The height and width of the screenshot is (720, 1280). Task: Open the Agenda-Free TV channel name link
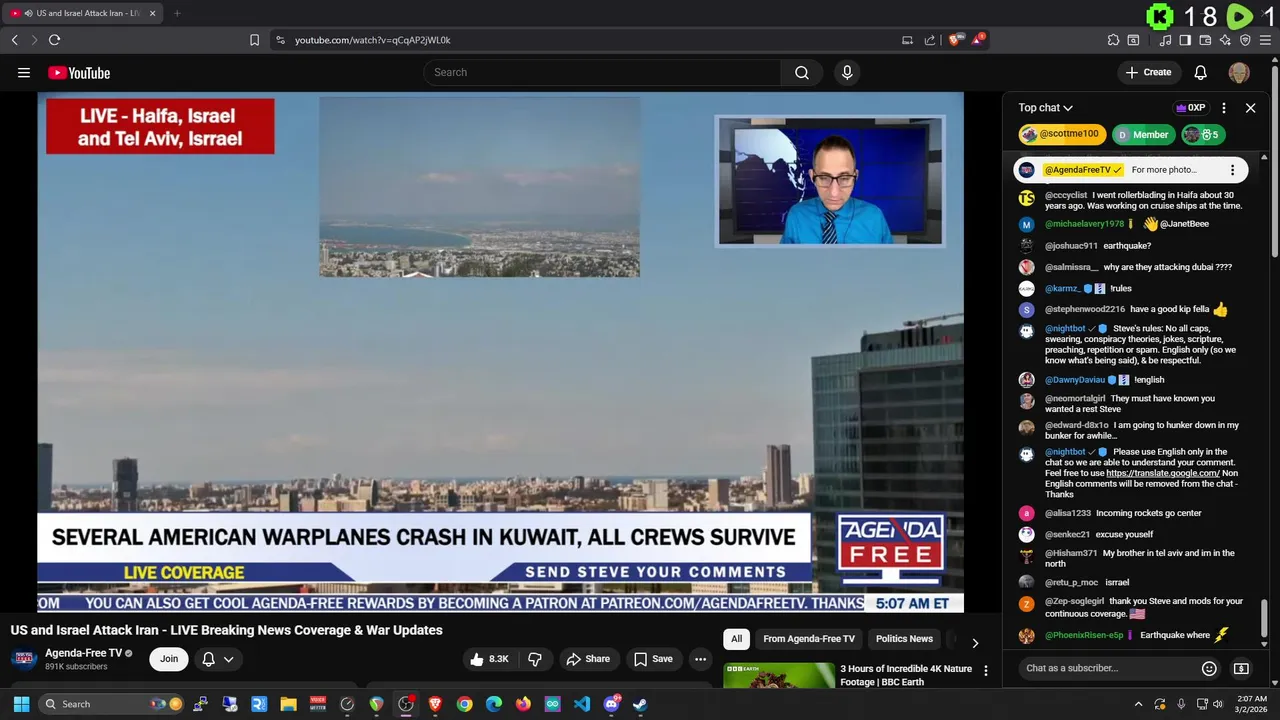83,653
